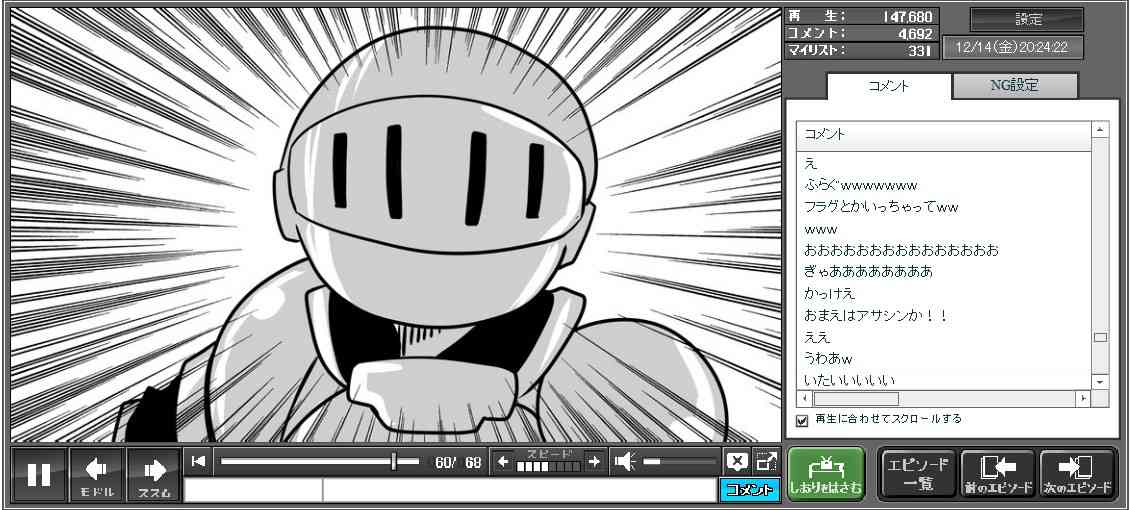Mute audio via the speaker icon
The width and height of the screenshot is (1131, 510).
[x=625, y=461]
